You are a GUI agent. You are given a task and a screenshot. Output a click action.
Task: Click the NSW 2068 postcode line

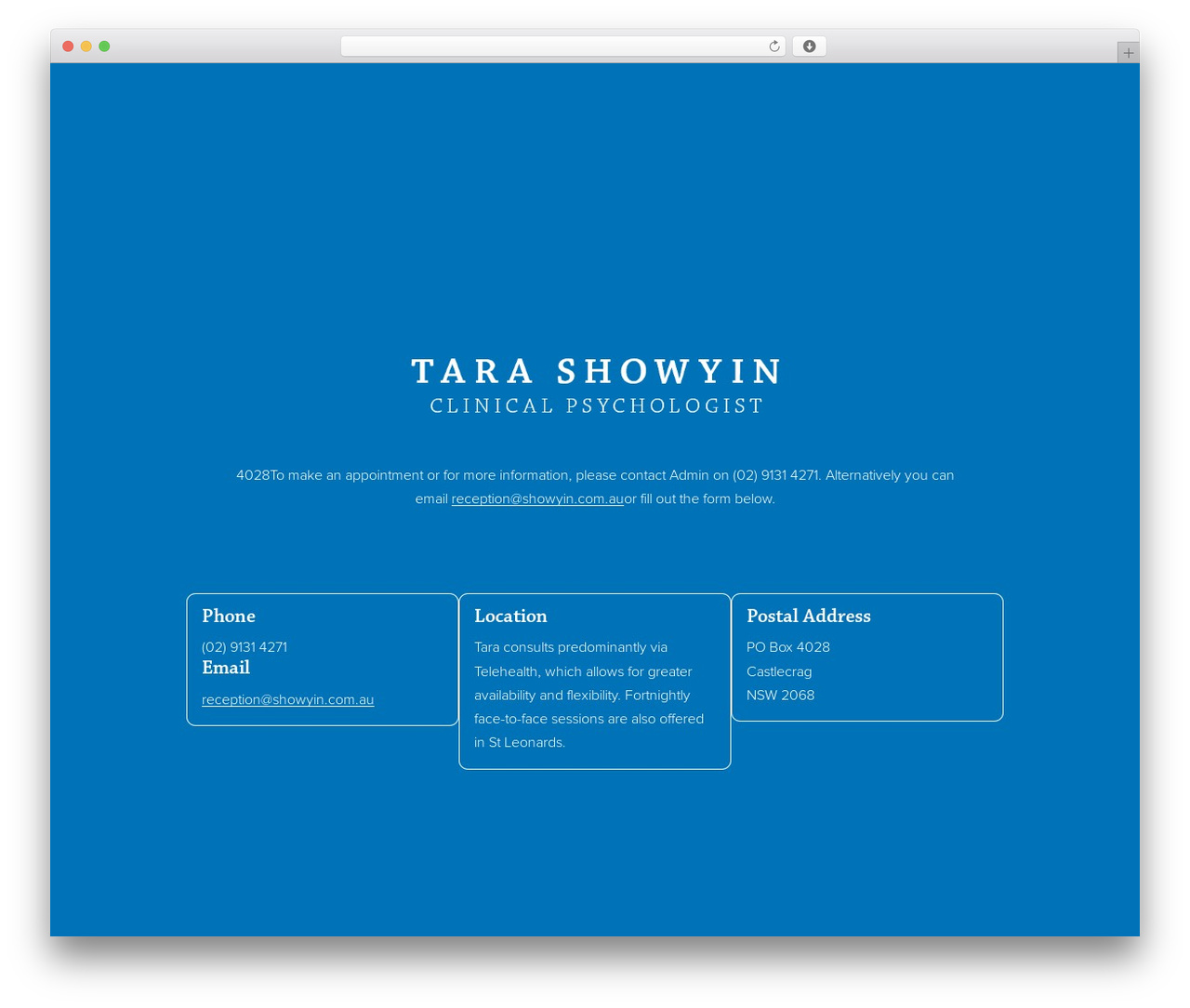tap(781, 696)
